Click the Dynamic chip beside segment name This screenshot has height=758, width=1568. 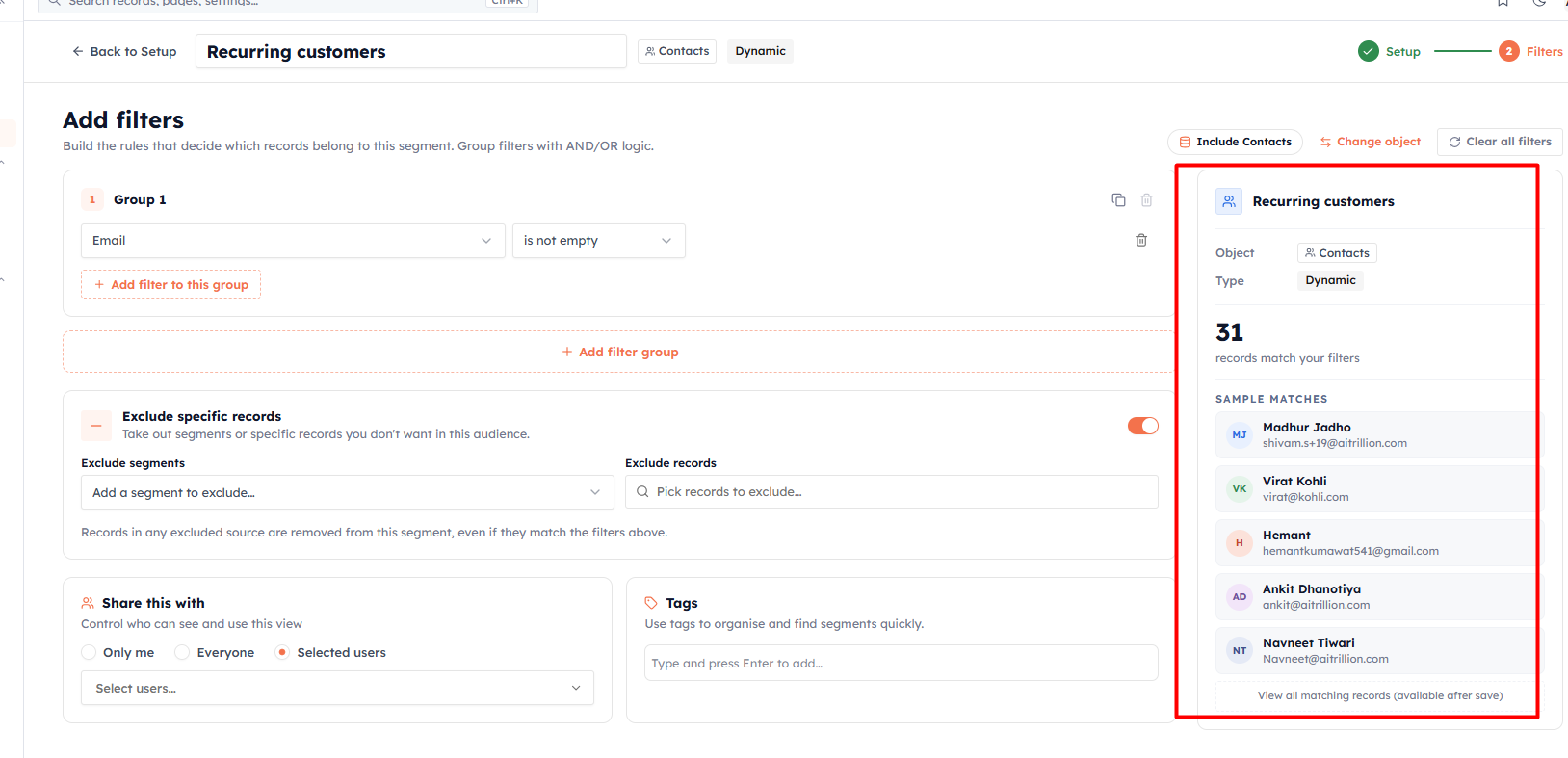point(760,51)
